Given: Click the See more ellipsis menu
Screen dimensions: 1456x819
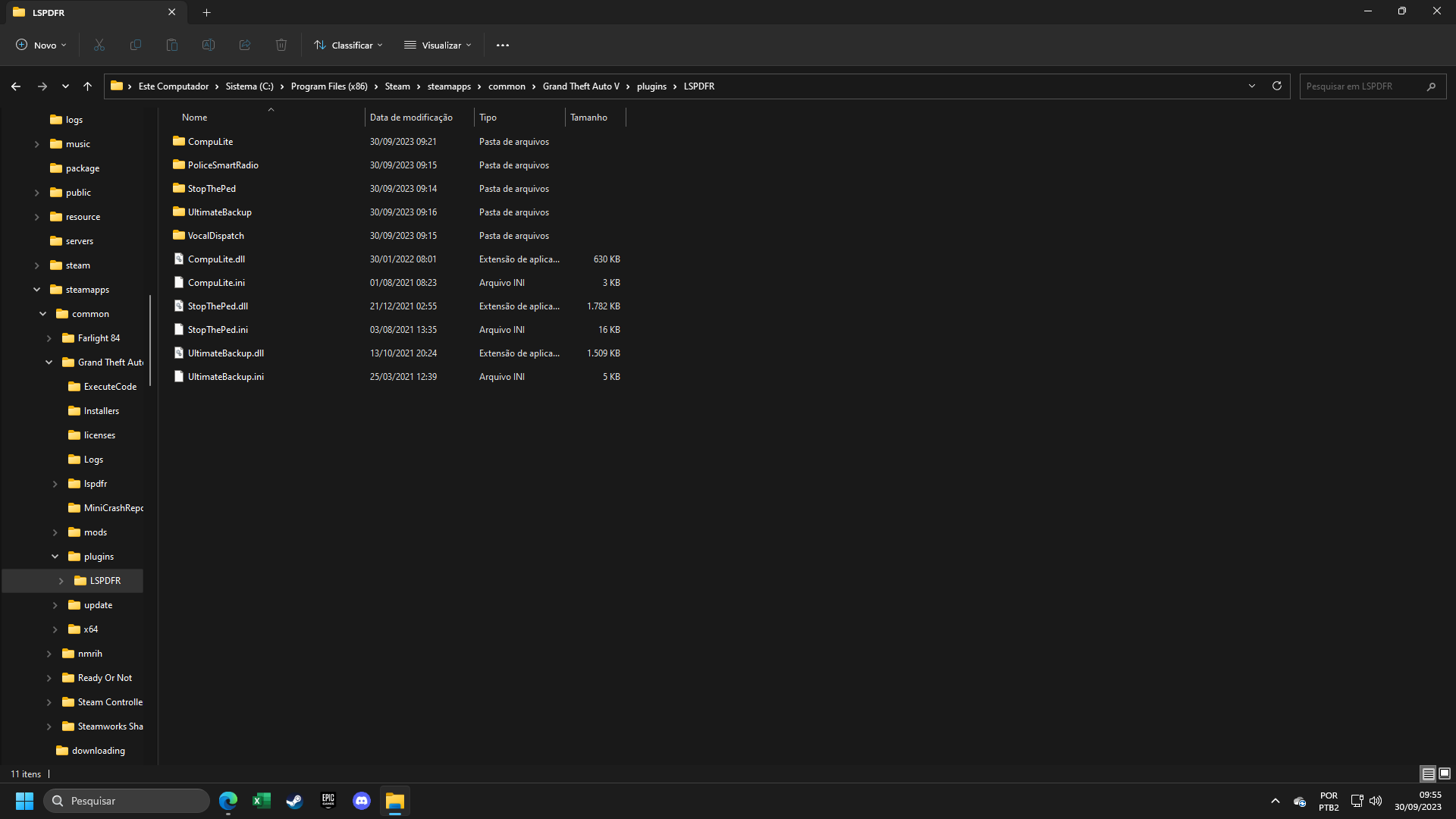Looking at the screenshot, I should point(503,45).
